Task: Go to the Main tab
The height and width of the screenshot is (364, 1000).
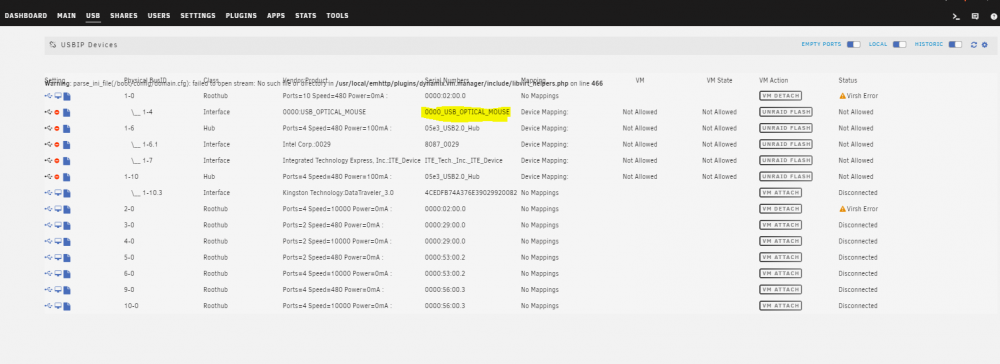Action: tap(67, 15)
